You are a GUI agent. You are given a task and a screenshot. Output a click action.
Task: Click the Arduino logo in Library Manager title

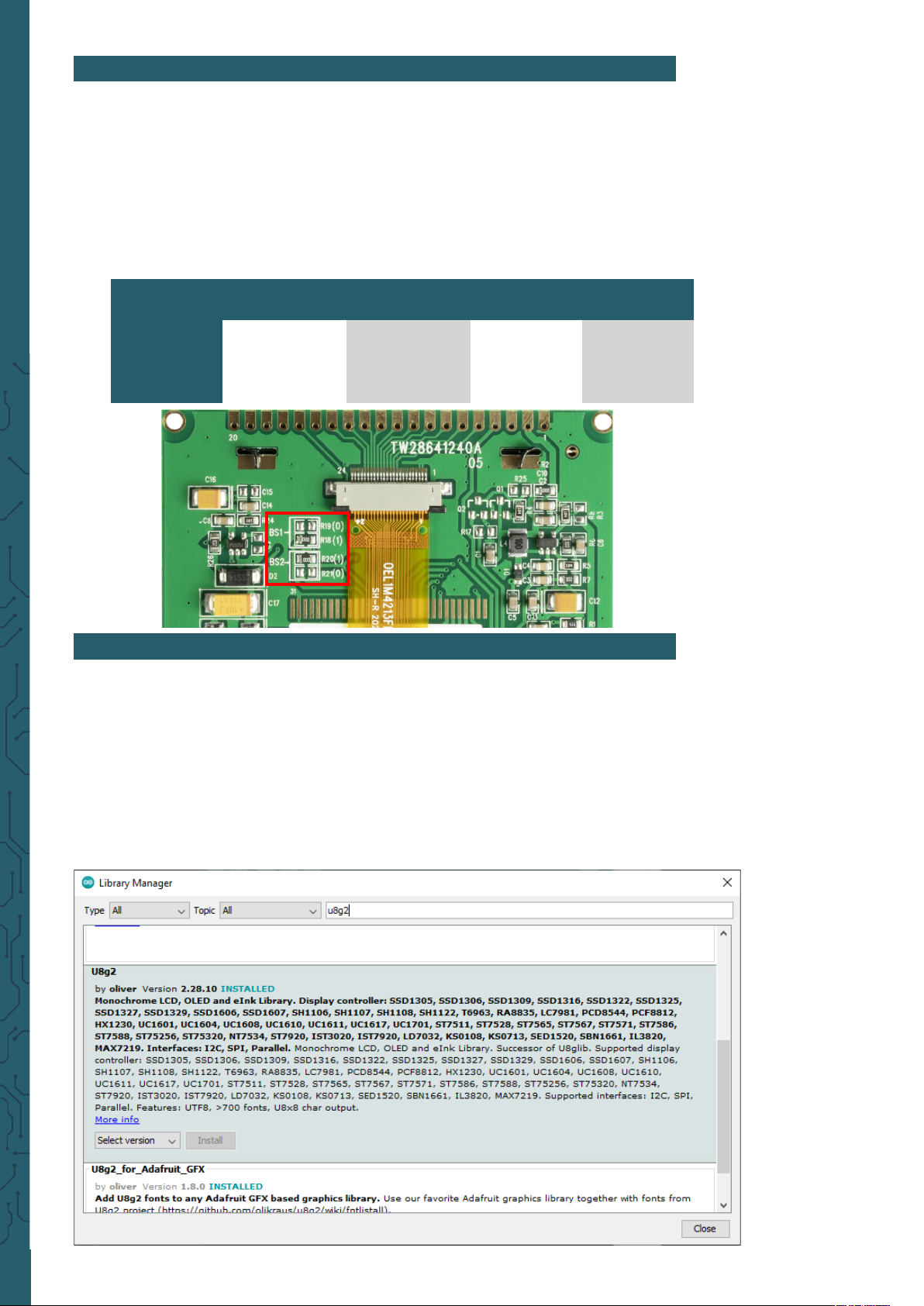pos(88,882)
